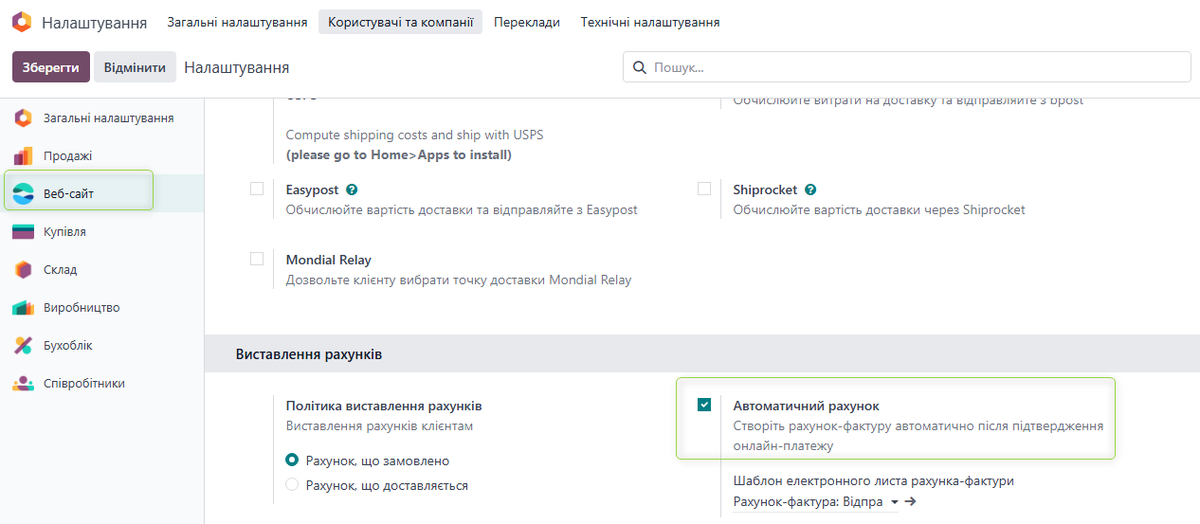Open the Технічні налаштування menu
1200x524 pixels.
tap(650, 22)
